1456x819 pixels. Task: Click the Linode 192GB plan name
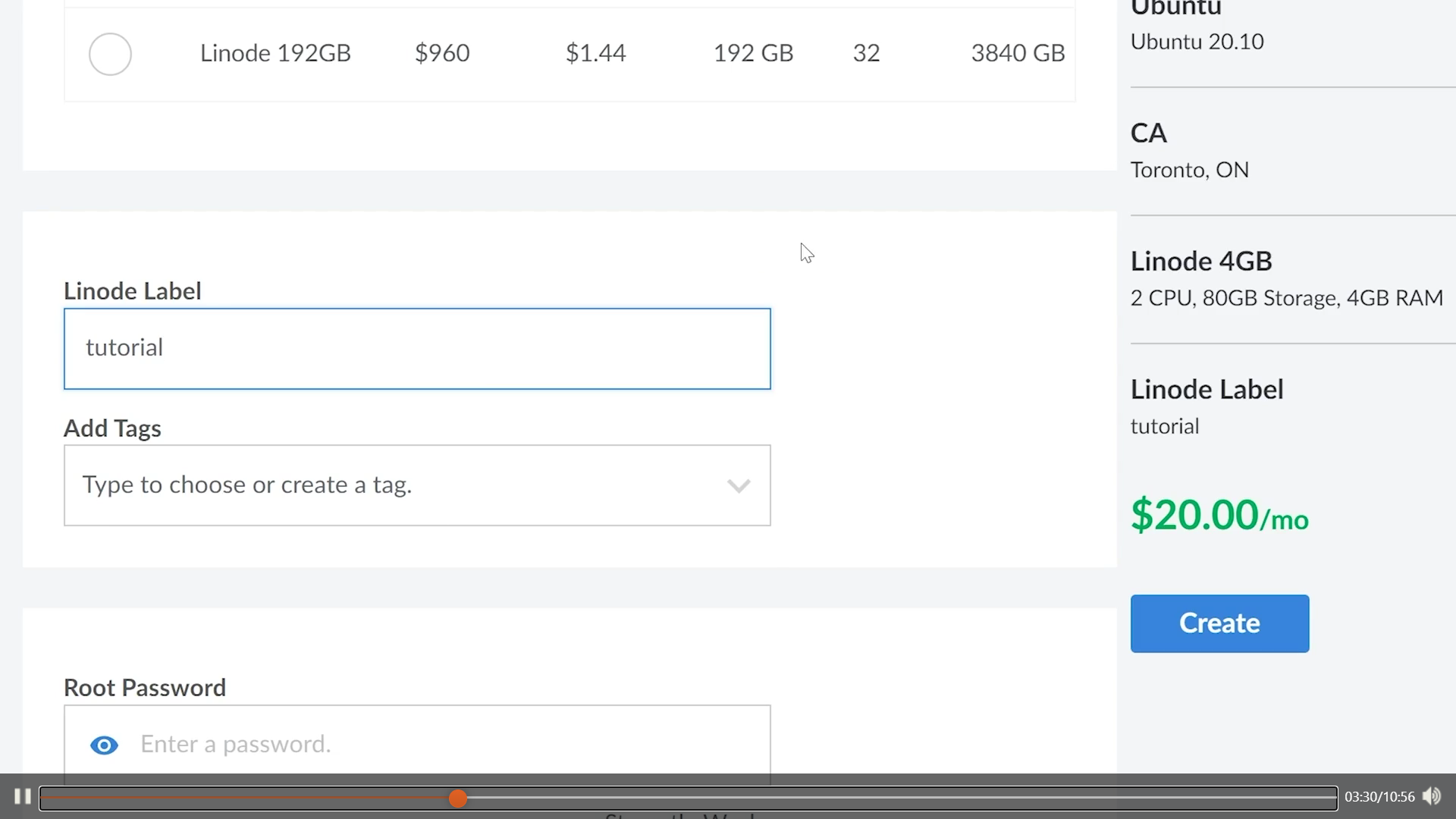click(x=275, y=53)
